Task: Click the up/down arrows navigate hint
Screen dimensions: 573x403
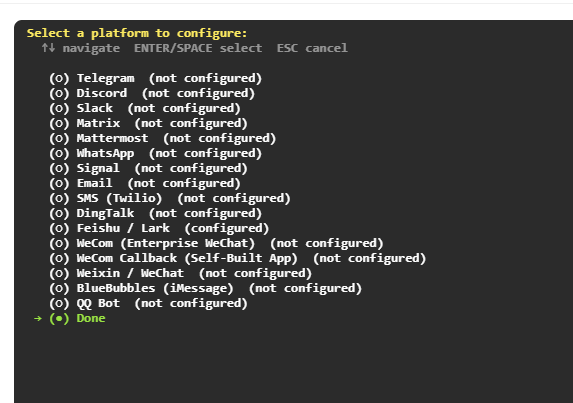Action: click(80, 48)
